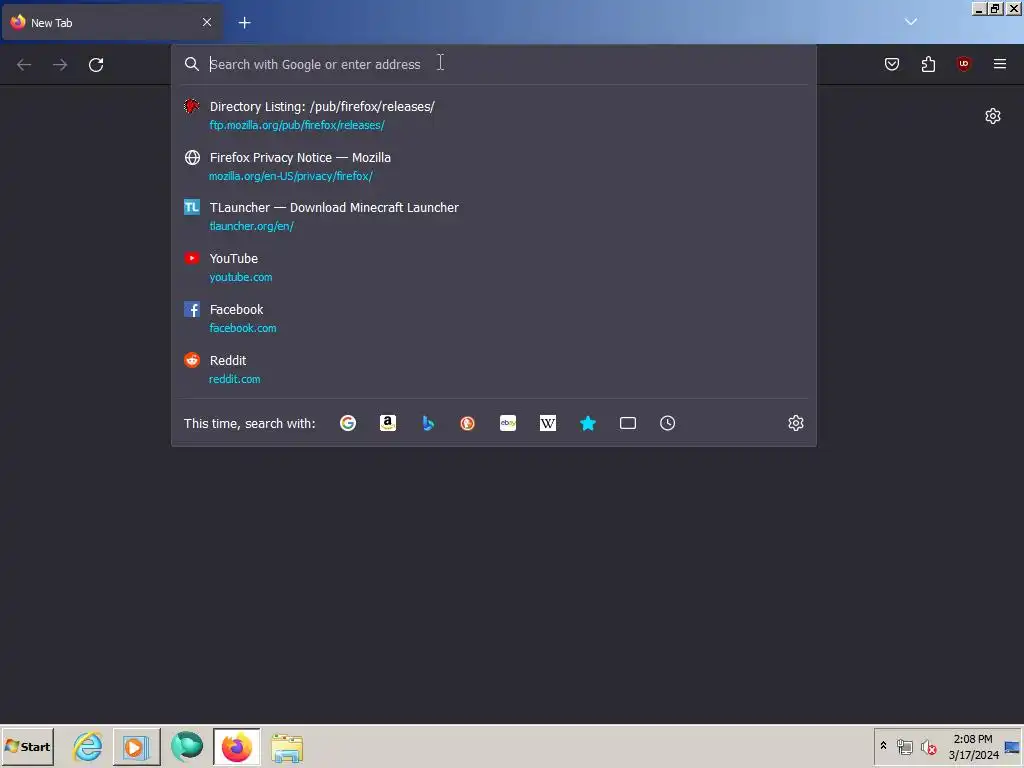Select the New Tab tab

111,23
